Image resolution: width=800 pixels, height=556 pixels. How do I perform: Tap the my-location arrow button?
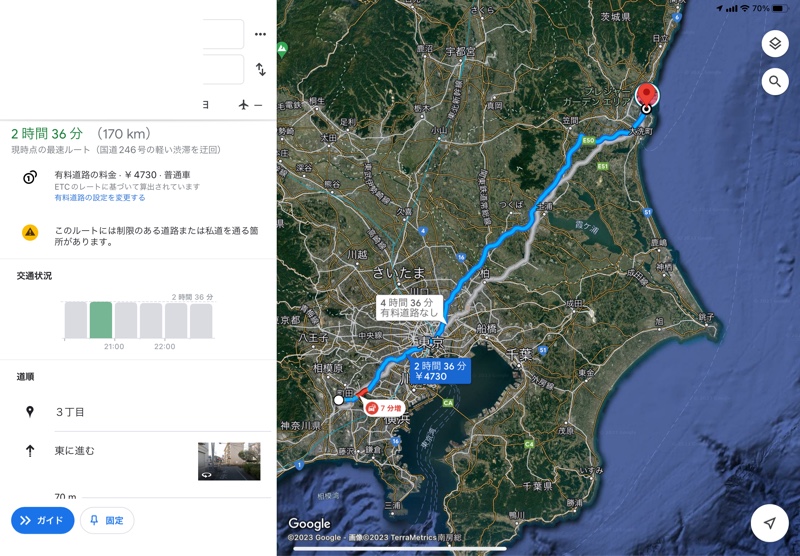pyautogui.click(x=769, y=523)
